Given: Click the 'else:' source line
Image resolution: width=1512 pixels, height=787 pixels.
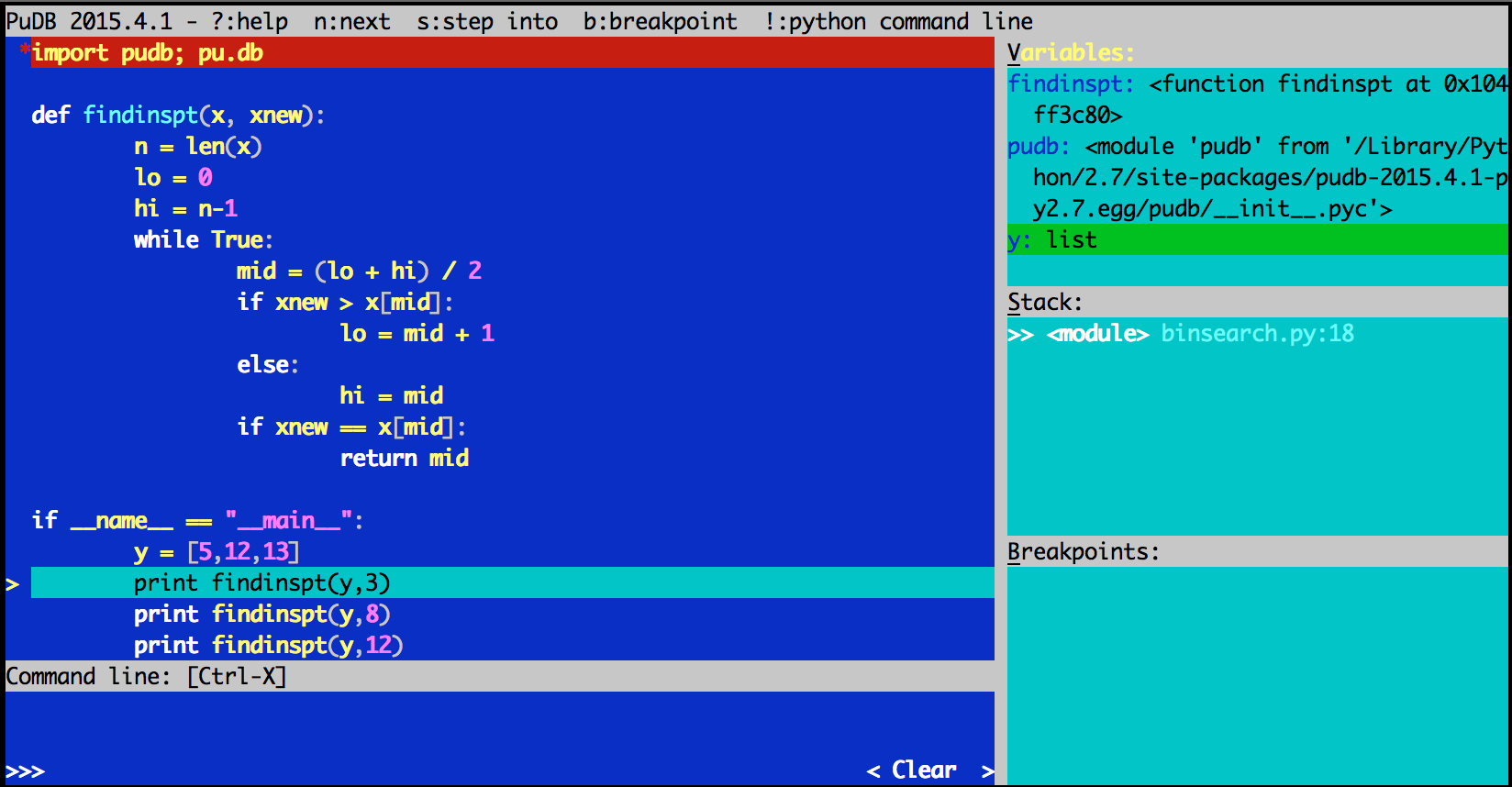Looking at the screenshot, I should (268, 364).
